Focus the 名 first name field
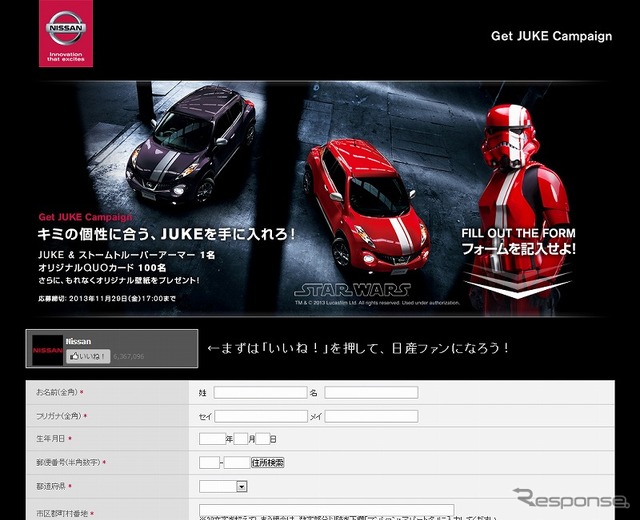640x520 pixels. click(371, 393)
